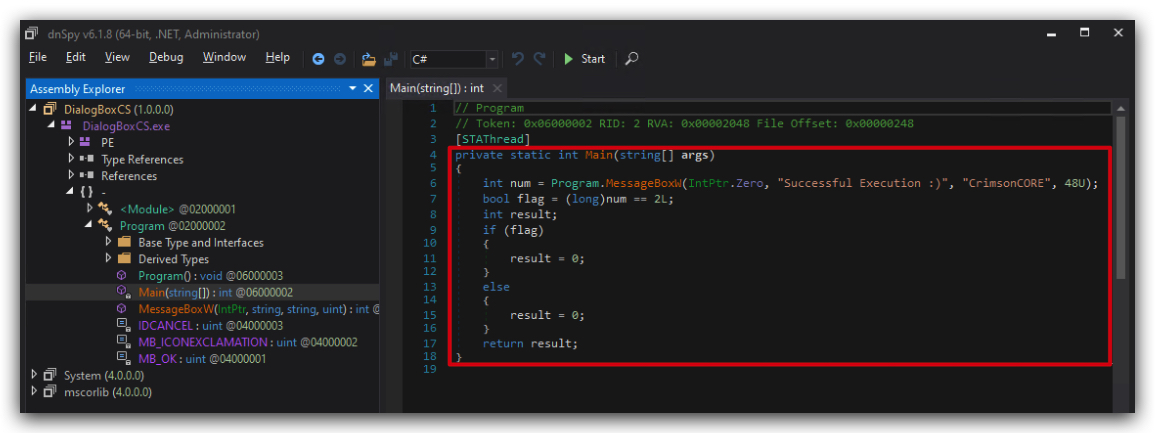Viewport: 1155px width, 433px height.
Task: Click the Undo arrow icon
Action: coord(518,58)
